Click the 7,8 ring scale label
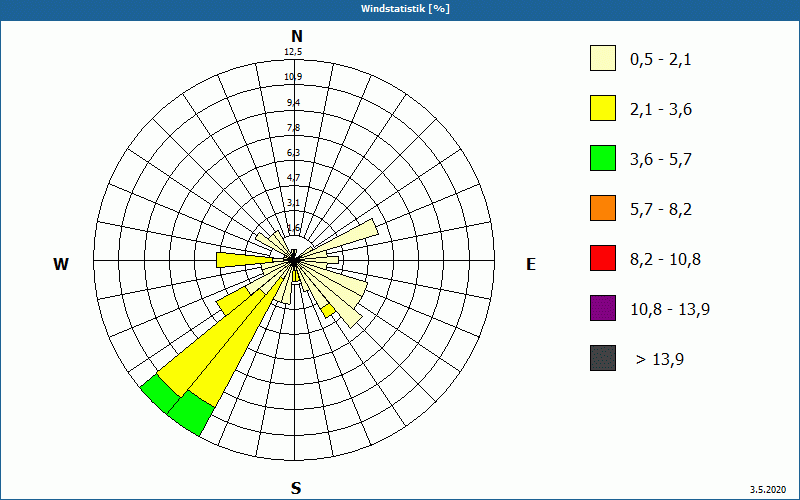 point(294,128)
